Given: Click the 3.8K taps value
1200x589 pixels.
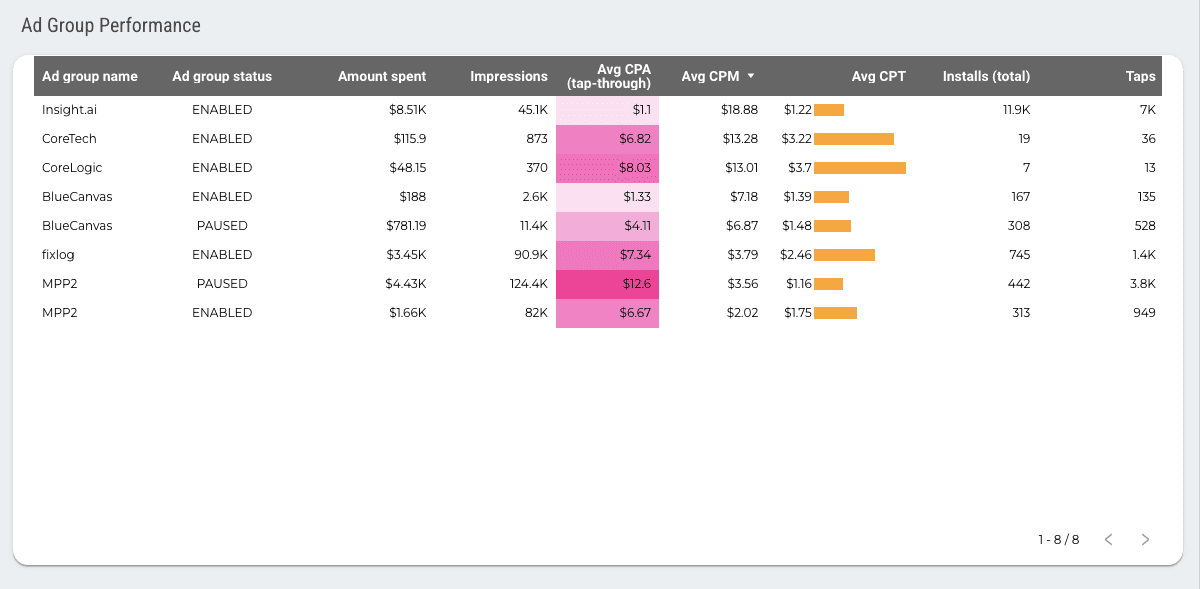Looking at the screenshot, I should point(1143,283).
